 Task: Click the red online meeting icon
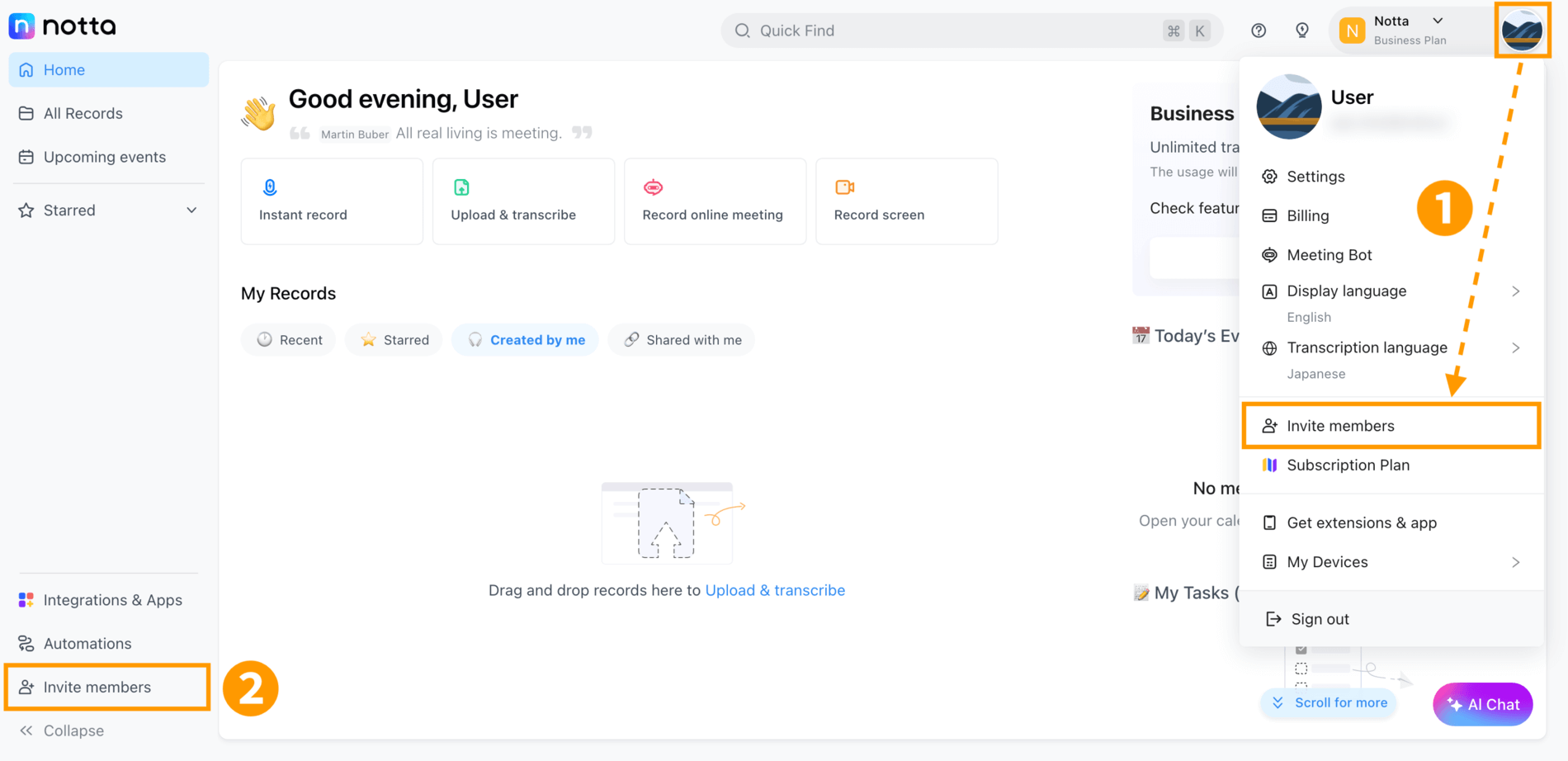pos(653,187)
